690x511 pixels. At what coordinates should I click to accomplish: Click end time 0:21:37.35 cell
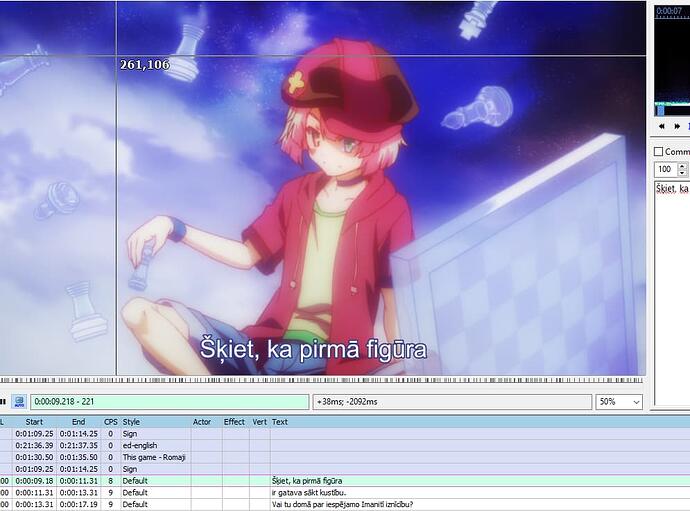coord(79,445)
